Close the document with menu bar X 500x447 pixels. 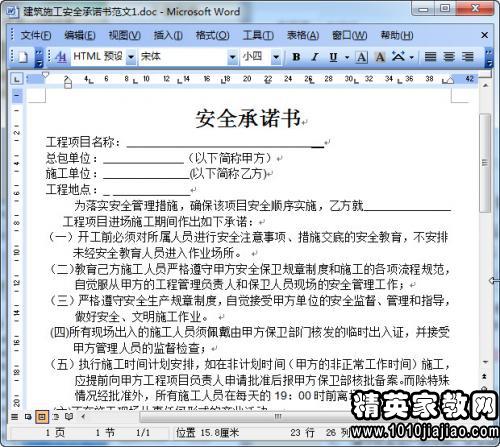[x=485, y=35]
